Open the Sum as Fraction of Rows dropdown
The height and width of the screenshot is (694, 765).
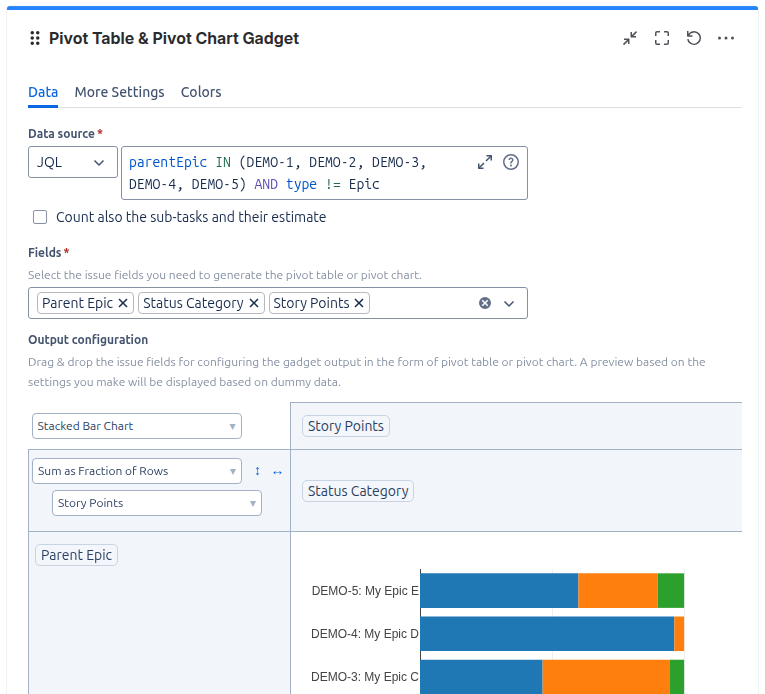[137, 471]
